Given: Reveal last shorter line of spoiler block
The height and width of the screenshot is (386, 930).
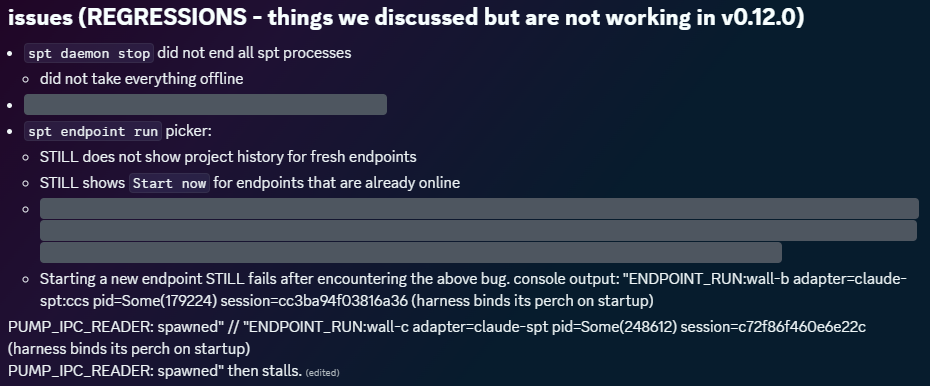Looking at the screenshot, I should [410, 253].
